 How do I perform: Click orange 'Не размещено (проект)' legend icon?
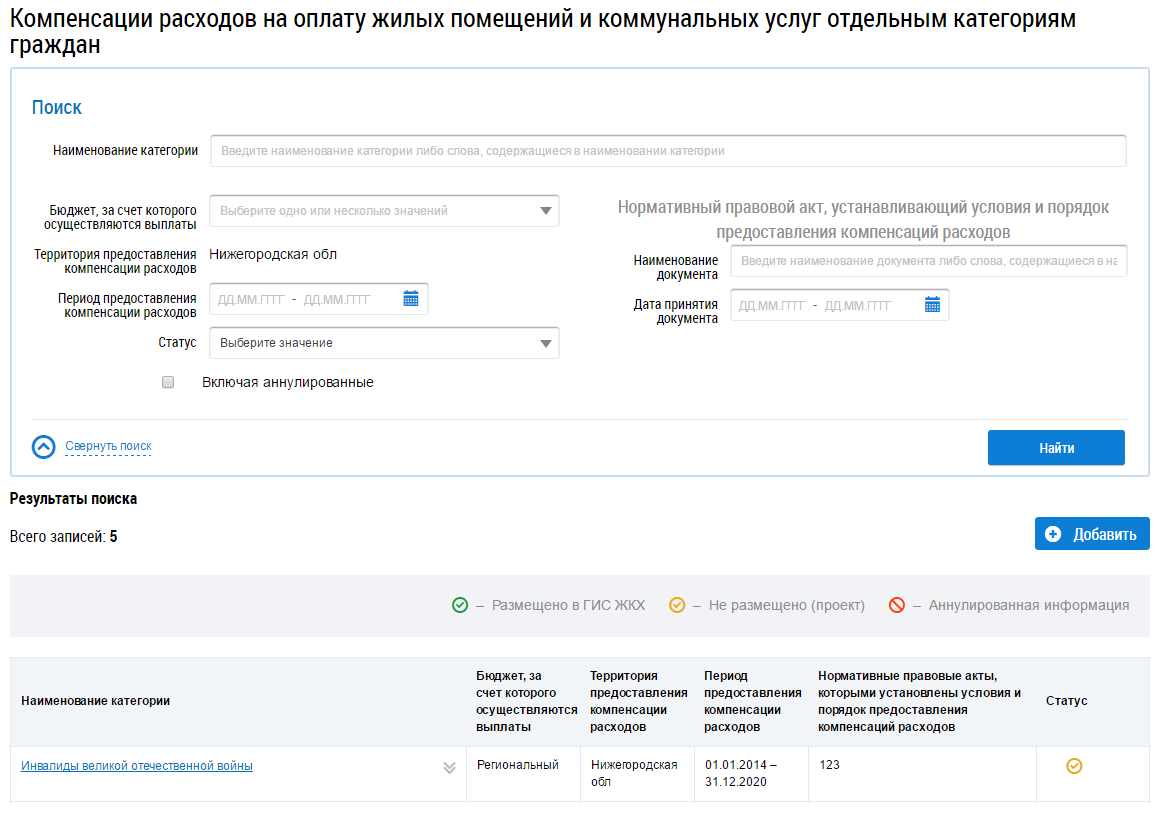[677, 605]
